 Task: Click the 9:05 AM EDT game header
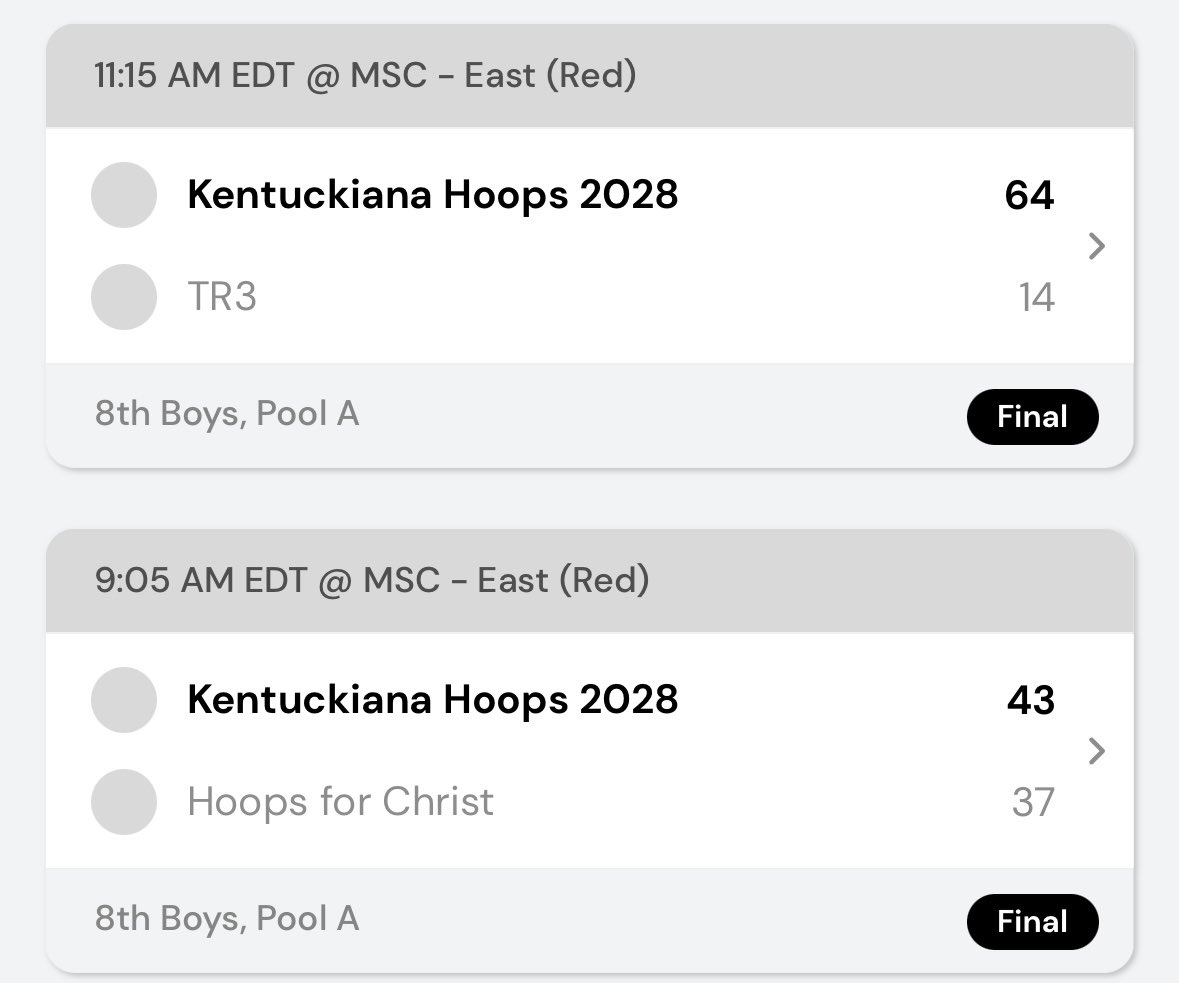click(x=372, y=581)
